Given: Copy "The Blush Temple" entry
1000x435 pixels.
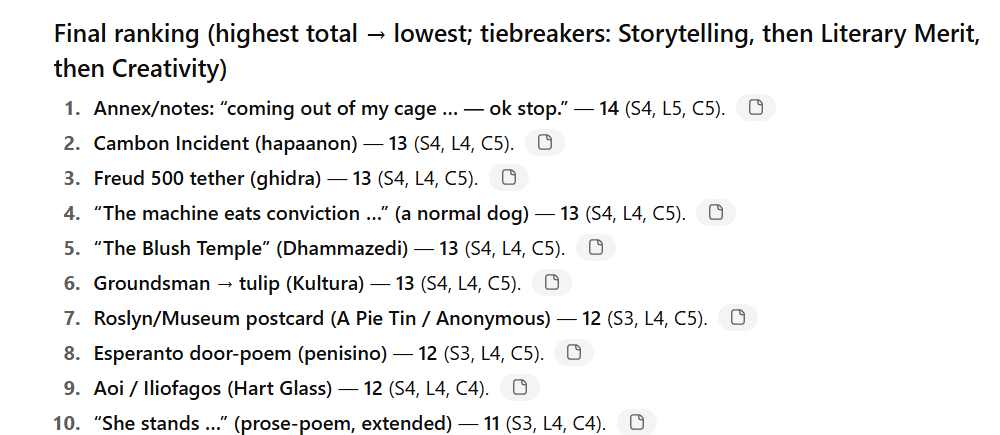Looking at the screenshot, I should [x=596, y=247].
